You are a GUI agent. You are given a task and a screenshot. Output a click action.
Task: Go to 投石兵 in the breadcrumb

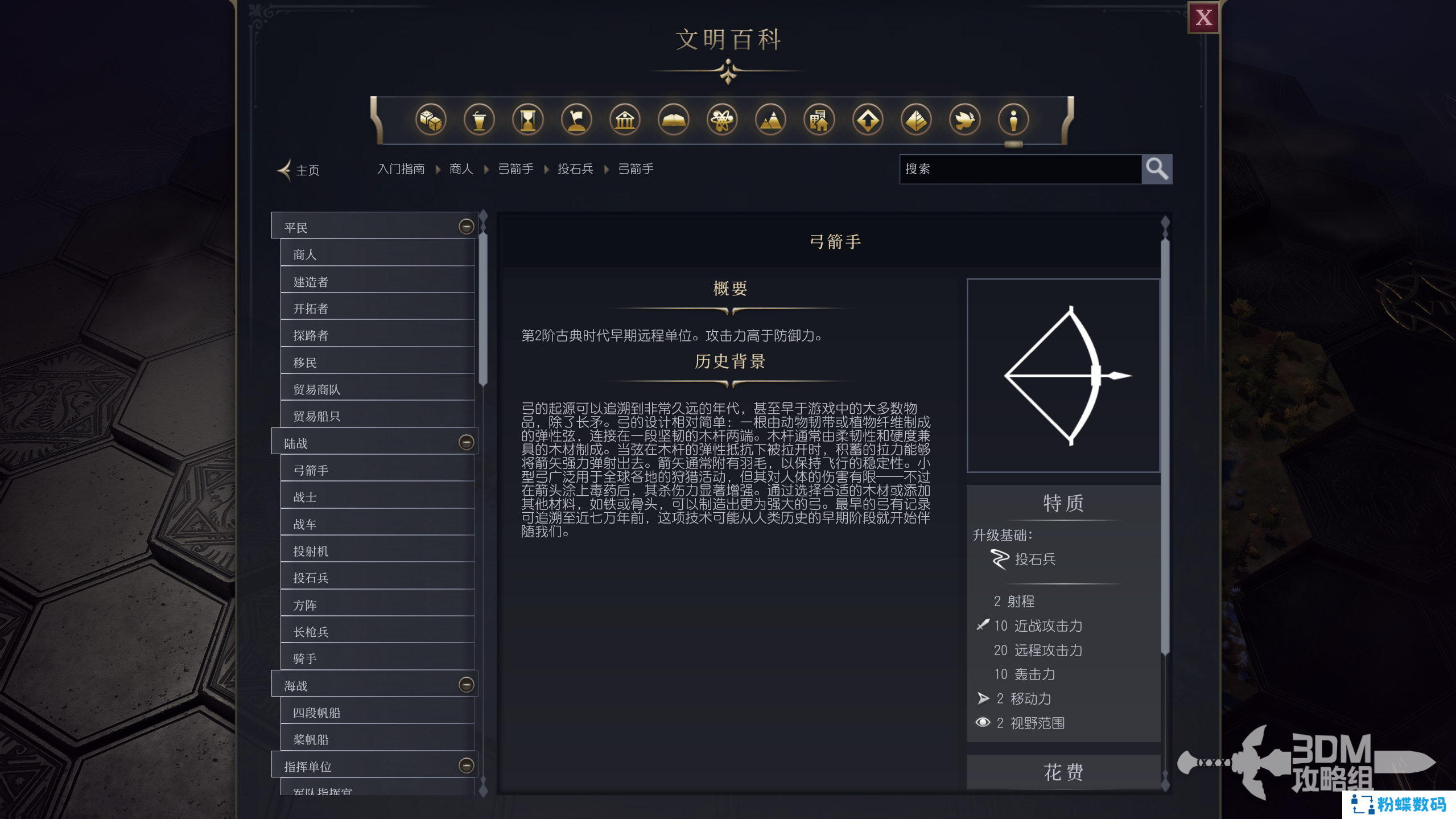[x=575, y=169]
